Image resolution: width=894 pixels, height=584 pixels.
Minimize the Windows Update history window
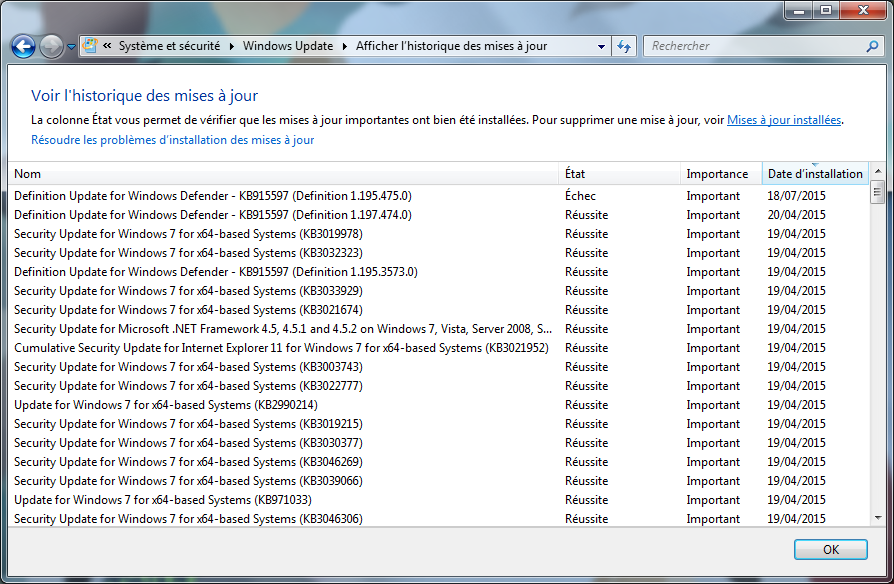tap(799, 10)
